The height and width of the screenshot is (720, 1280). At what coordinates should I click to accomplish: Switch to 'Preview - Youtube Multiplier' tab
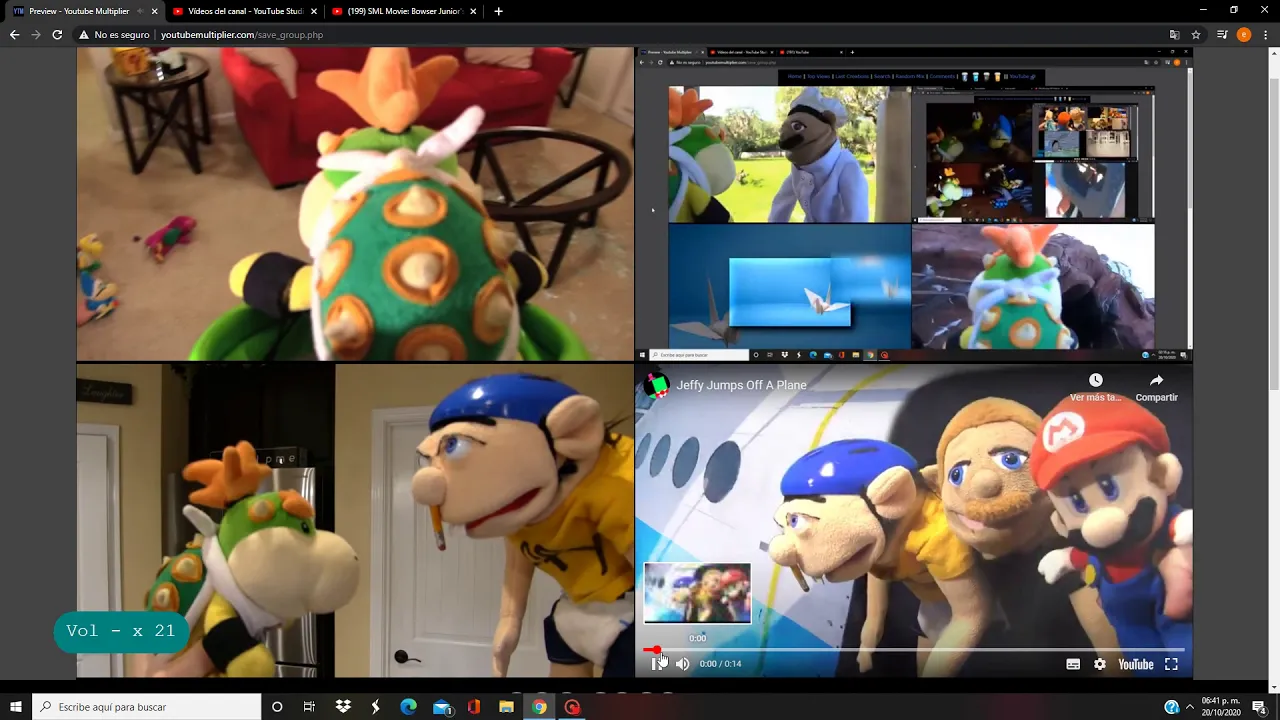85,11
